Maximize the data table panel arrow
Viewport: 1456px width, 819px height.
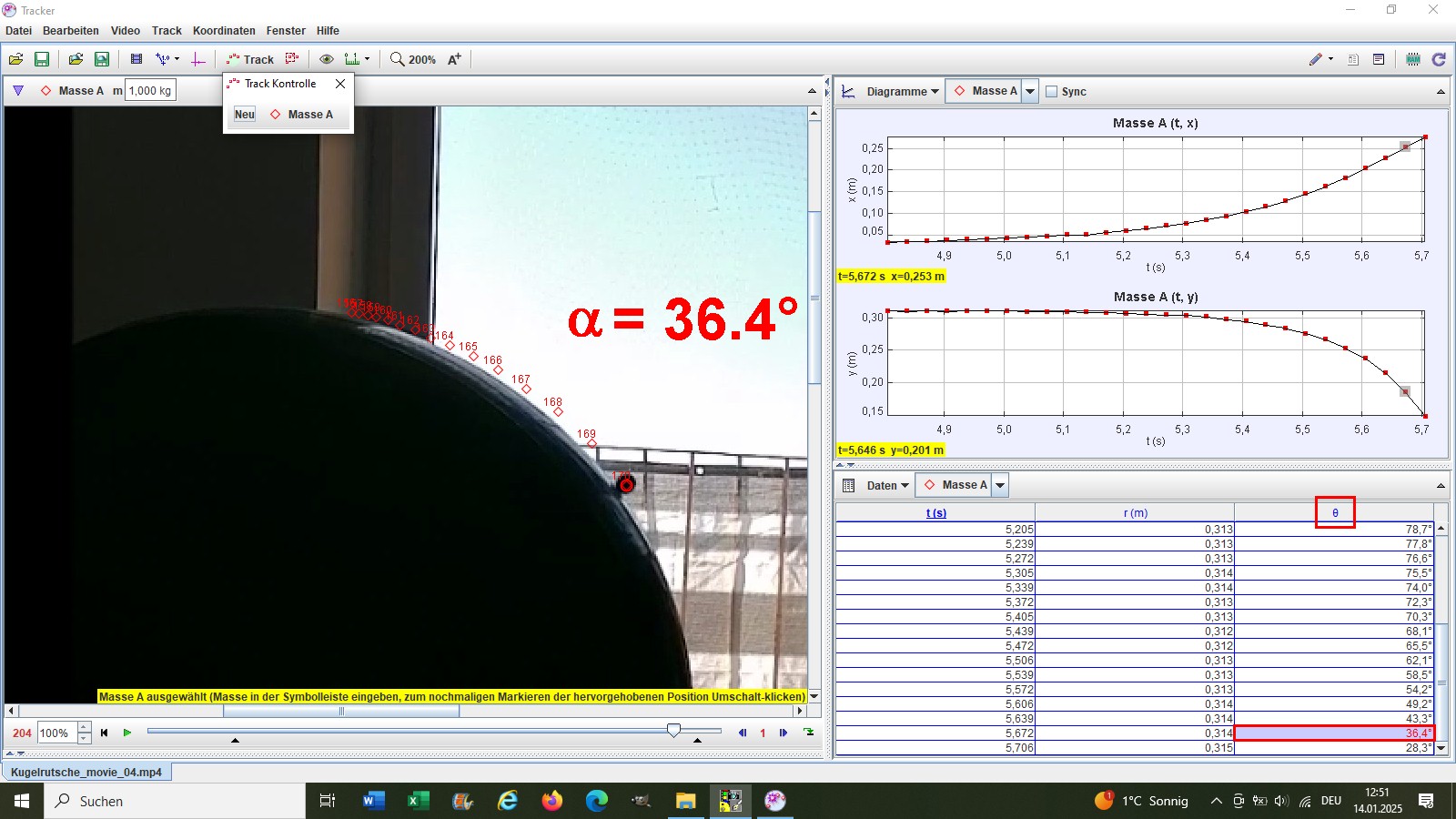(x=1441, y=486)
